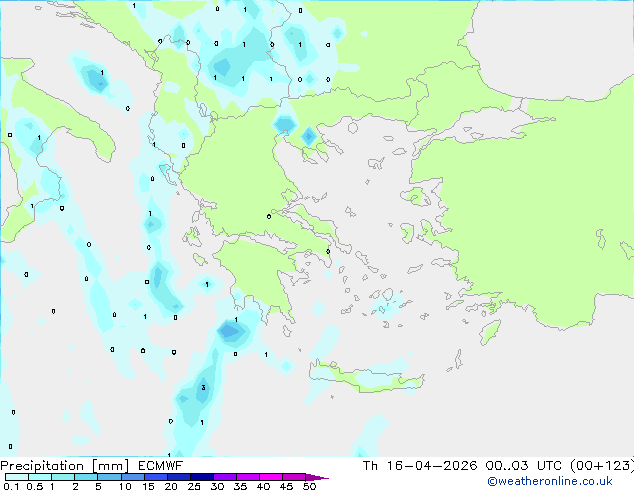This screenshot has height=490, width=634.
Task: Click the legend label '15'
Action: (148, 486)
